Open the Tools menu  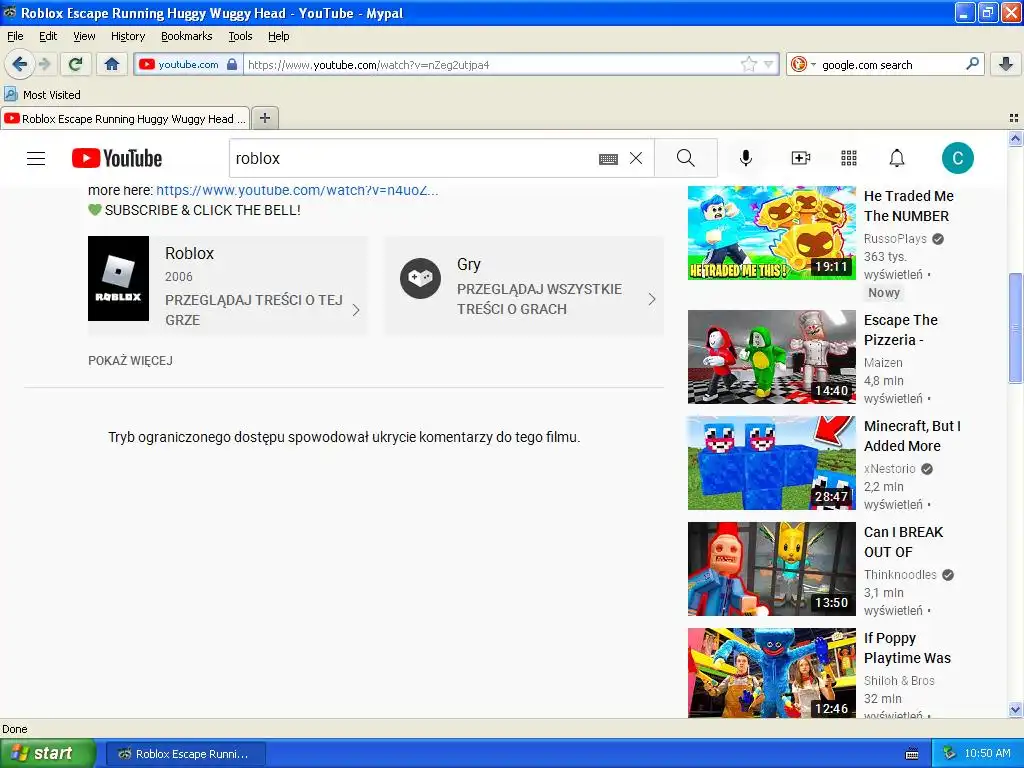[240, 36]
